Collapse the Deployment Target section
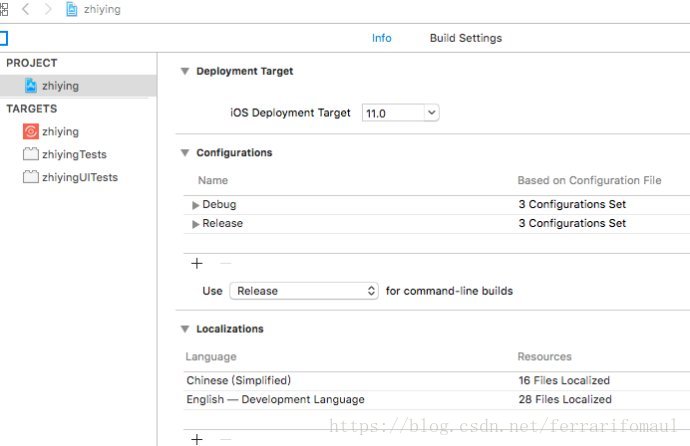 coord(185,71)
